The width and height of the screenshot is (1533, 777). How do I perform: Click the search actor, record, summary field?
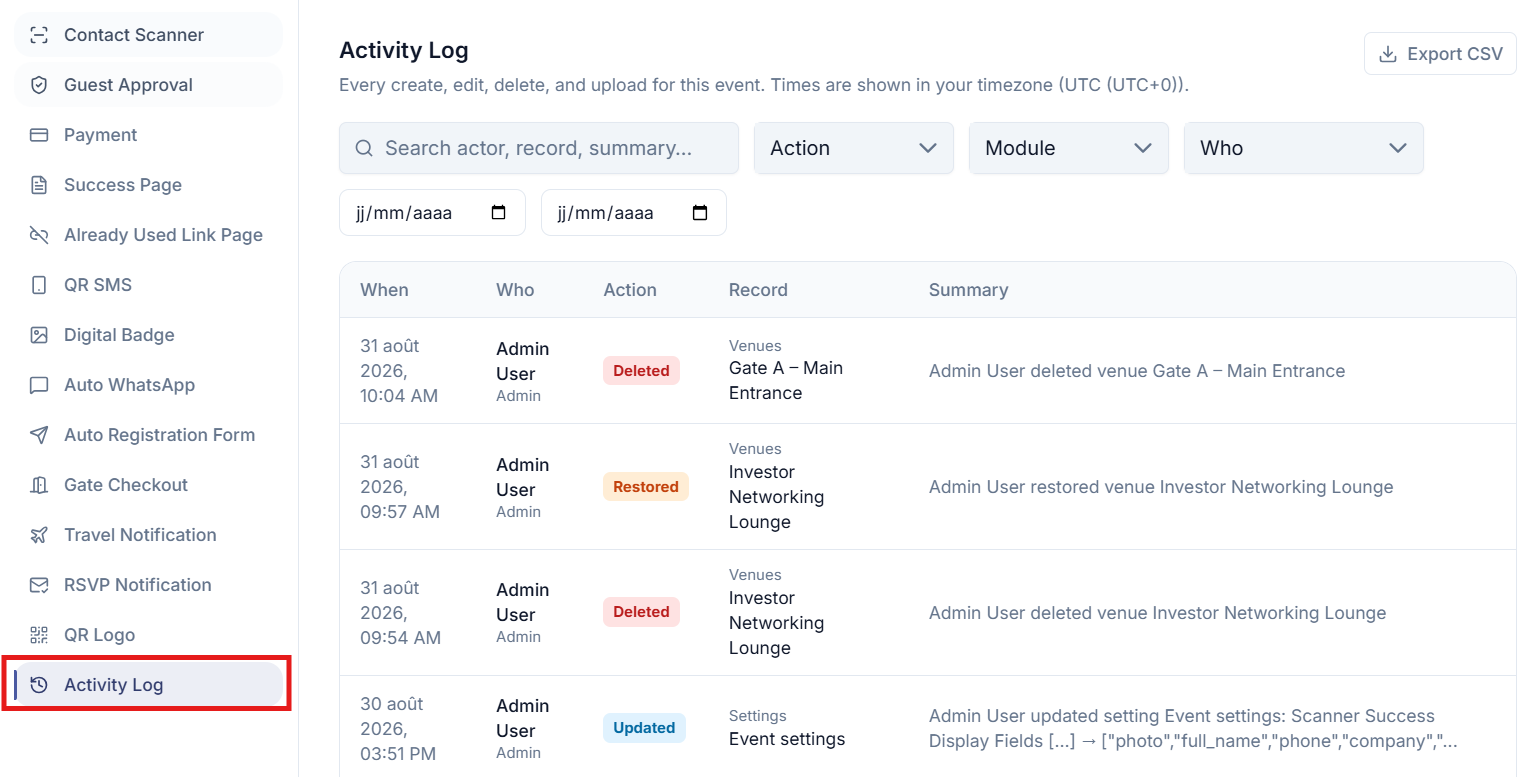pos(539,148)
